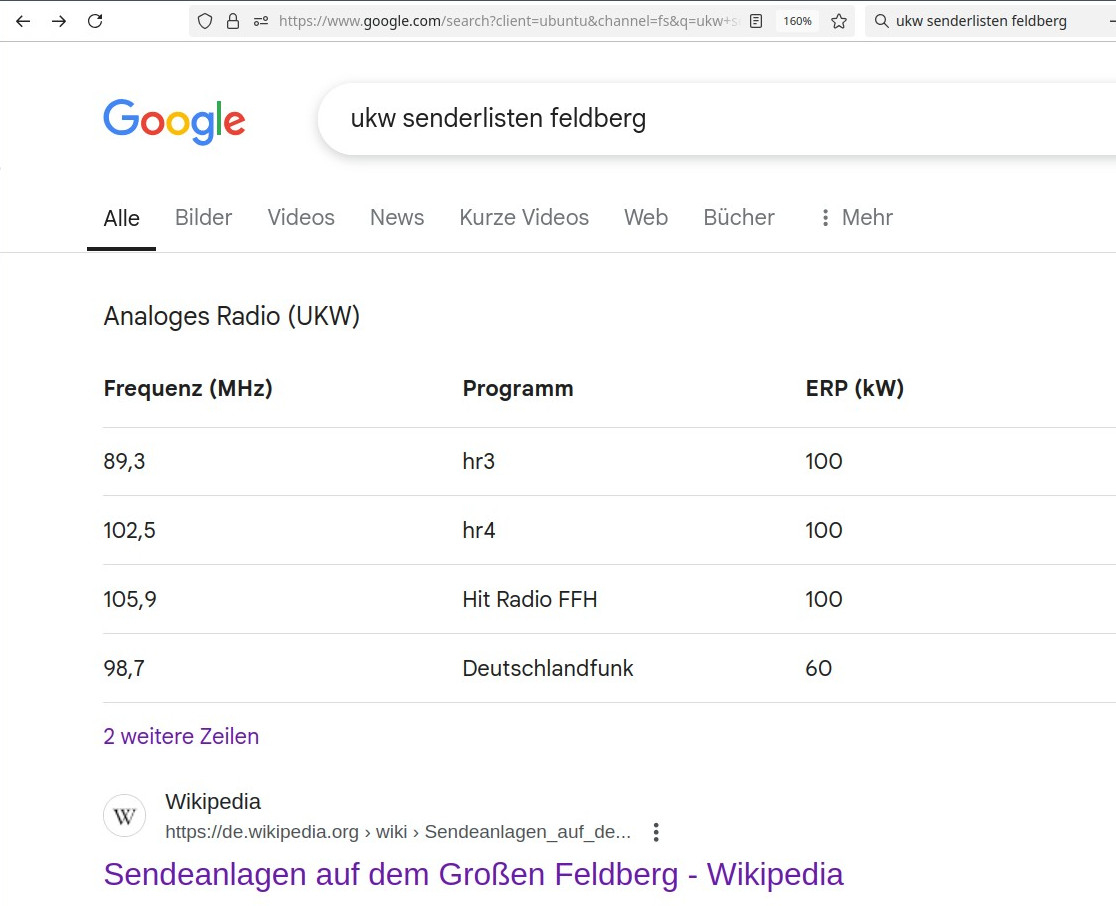Click the de.wikipedia.org result URL

coord(398,832)
